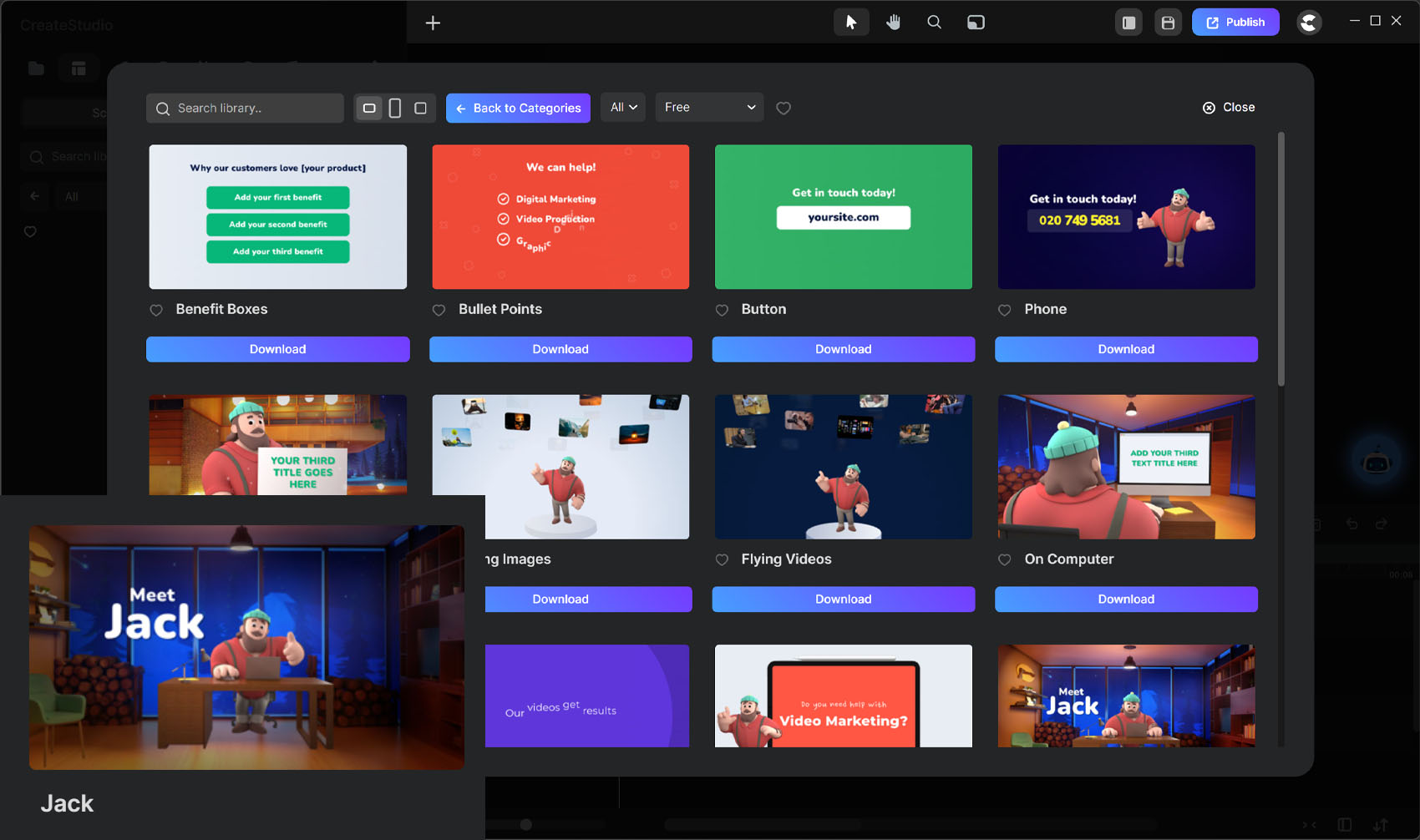This screenshot has width=1420, height=840.
Task: Click the zoom magnifier tool
Action: click(934, 23)
